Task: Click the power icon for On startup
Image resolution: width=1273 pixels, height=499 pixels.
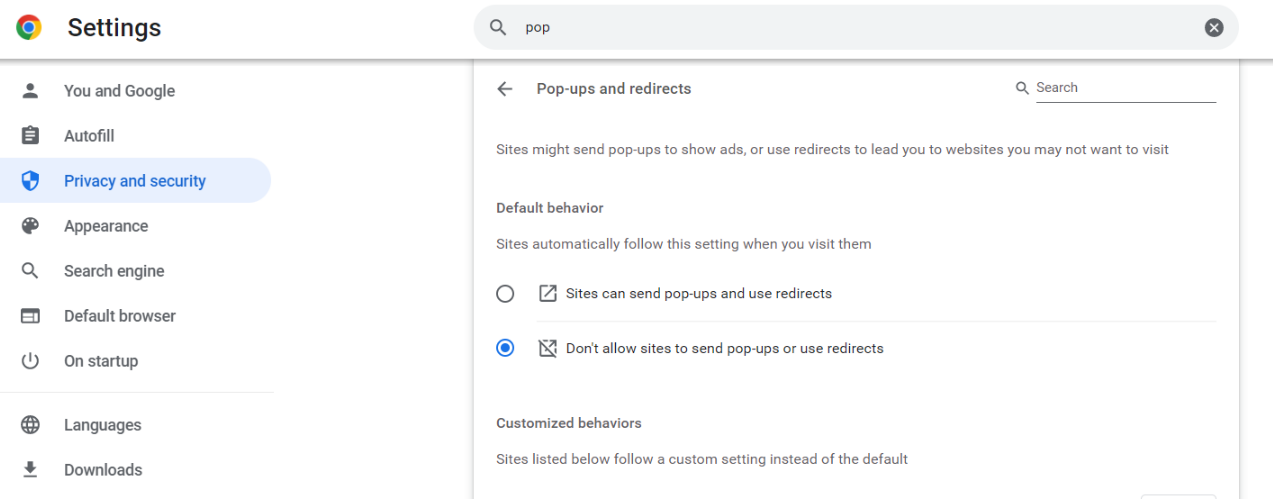Action: 30,361
